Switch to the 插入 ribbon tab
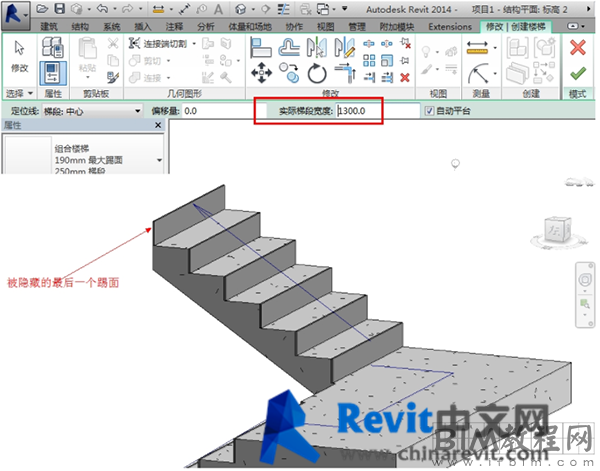 point(142,26)
